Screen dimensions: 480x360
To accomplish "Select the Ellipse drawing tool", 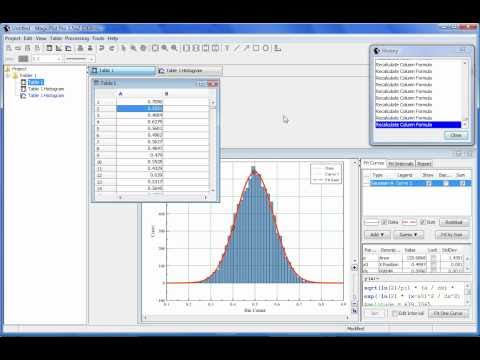I will [x=266, y=48].
